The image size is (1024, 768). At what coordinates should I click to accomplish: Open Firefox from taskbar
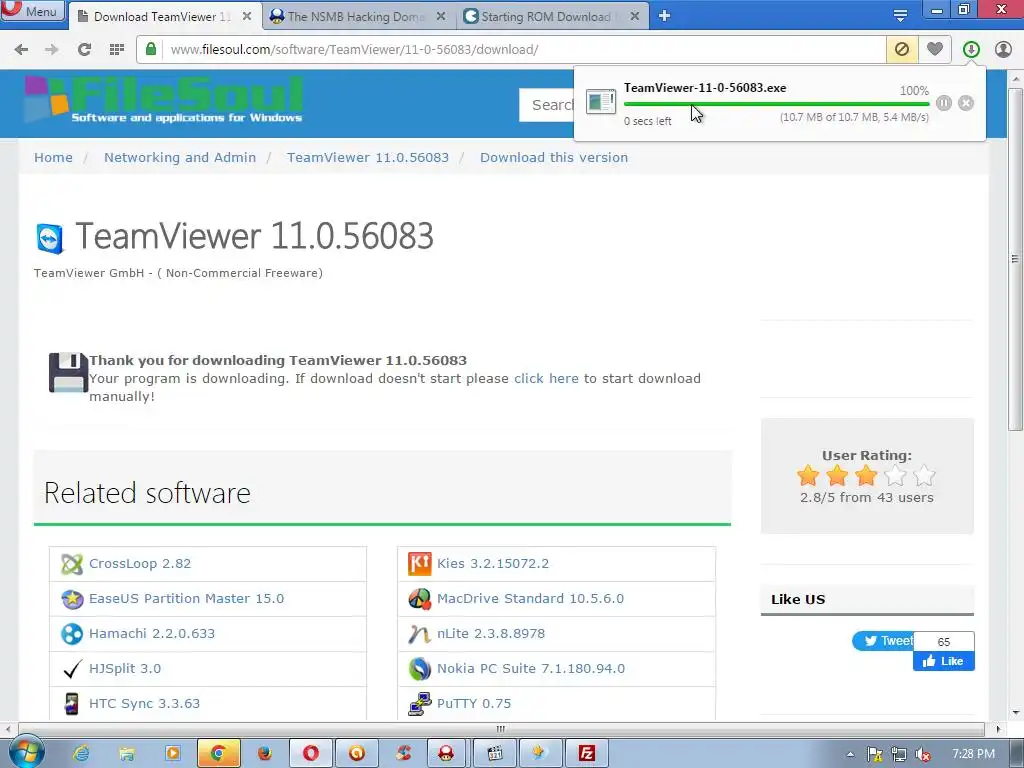pyautogui.click(x=264, y=754)
